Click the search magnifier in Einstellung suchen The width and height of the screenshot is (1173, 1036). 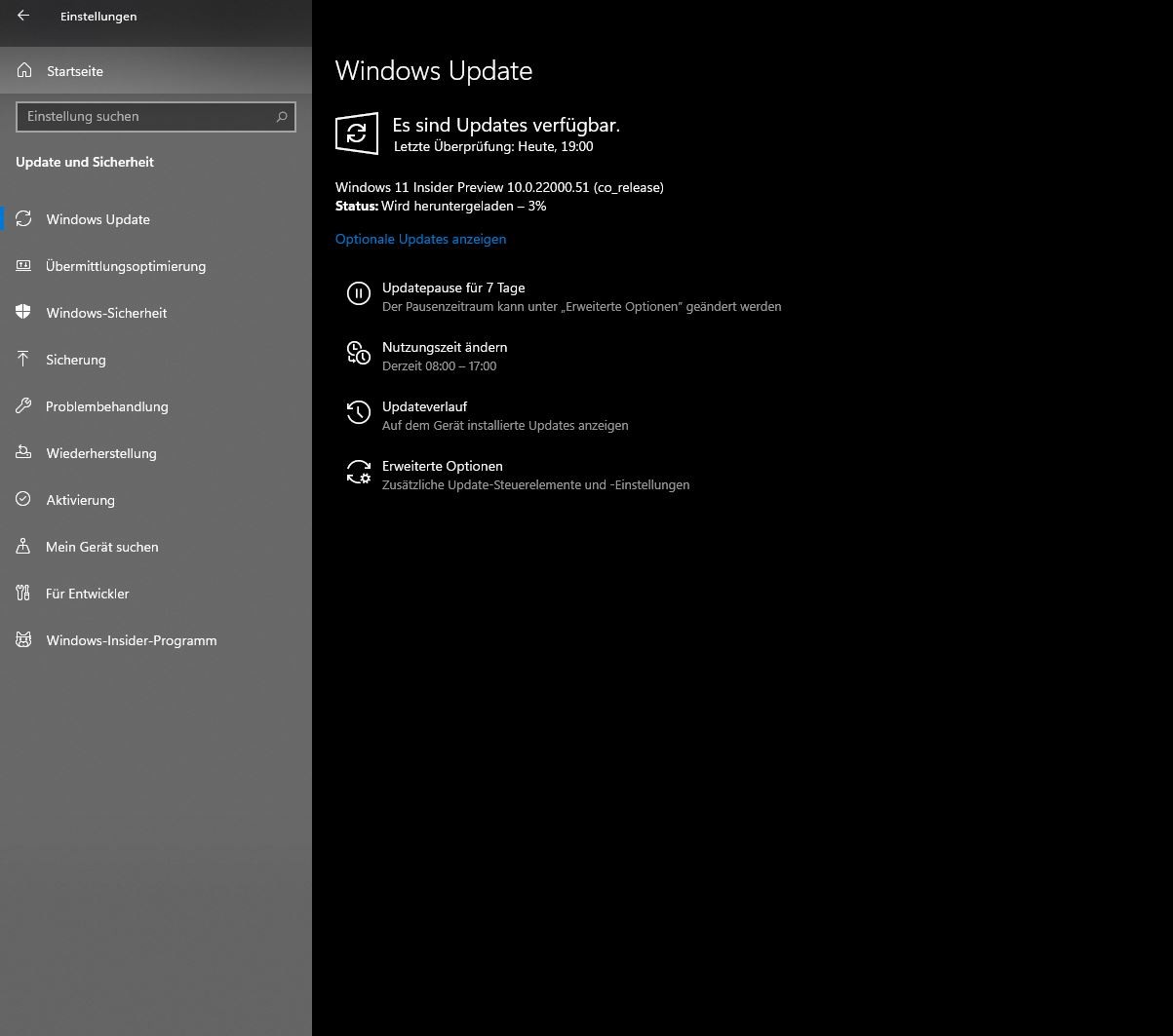pos(282,117)
